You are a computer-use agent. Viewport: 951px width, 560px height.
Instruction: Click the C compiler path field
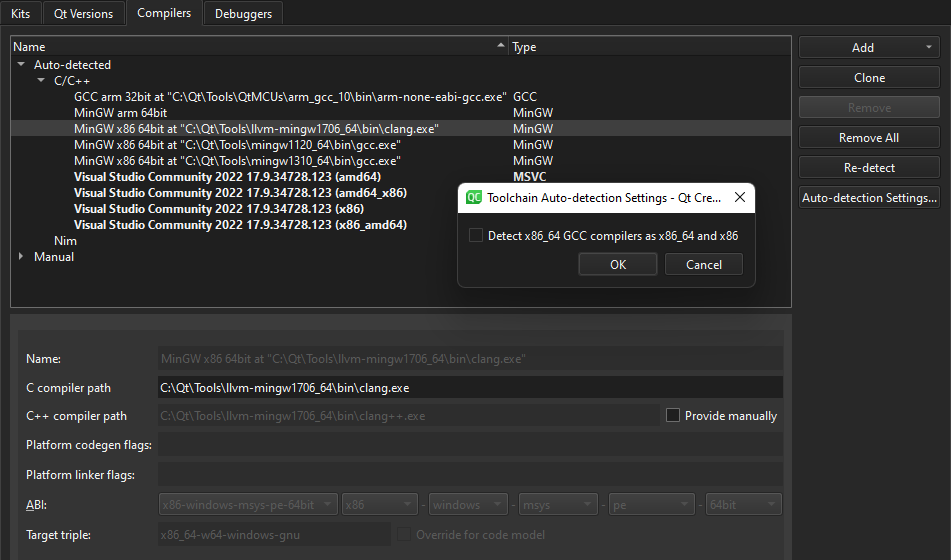click(x=470, y=388)
